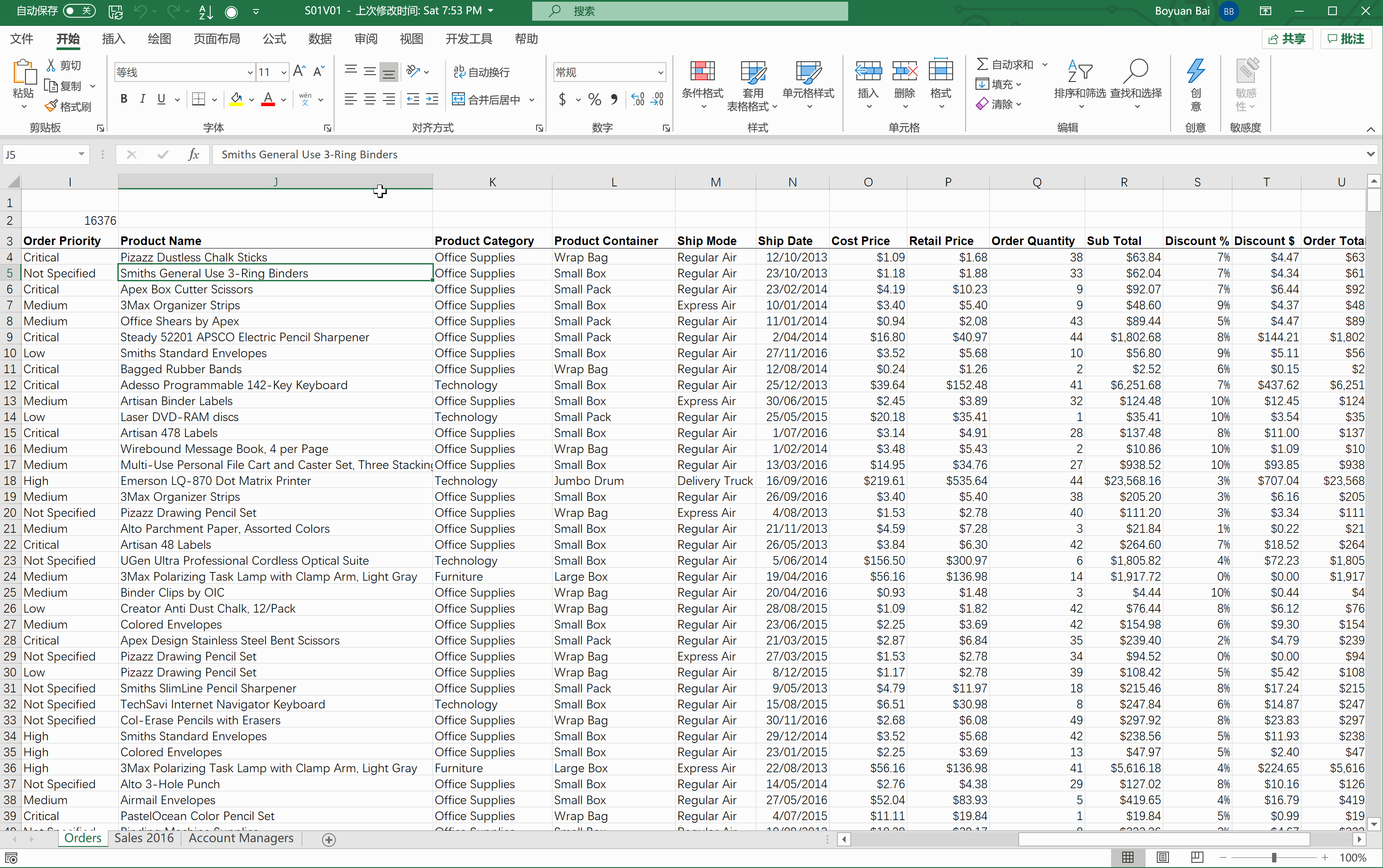Image resolution: width=1383 pixels, height=868 pixels.
Task: Open the font size dropdown
Action: (x=284, y=72)
